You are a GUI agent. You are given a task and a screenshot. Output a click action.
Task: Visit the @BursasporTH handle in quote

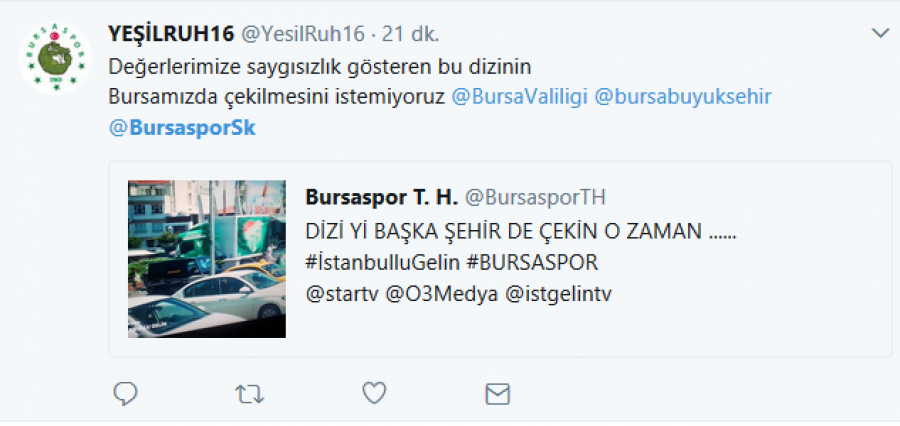535,197
